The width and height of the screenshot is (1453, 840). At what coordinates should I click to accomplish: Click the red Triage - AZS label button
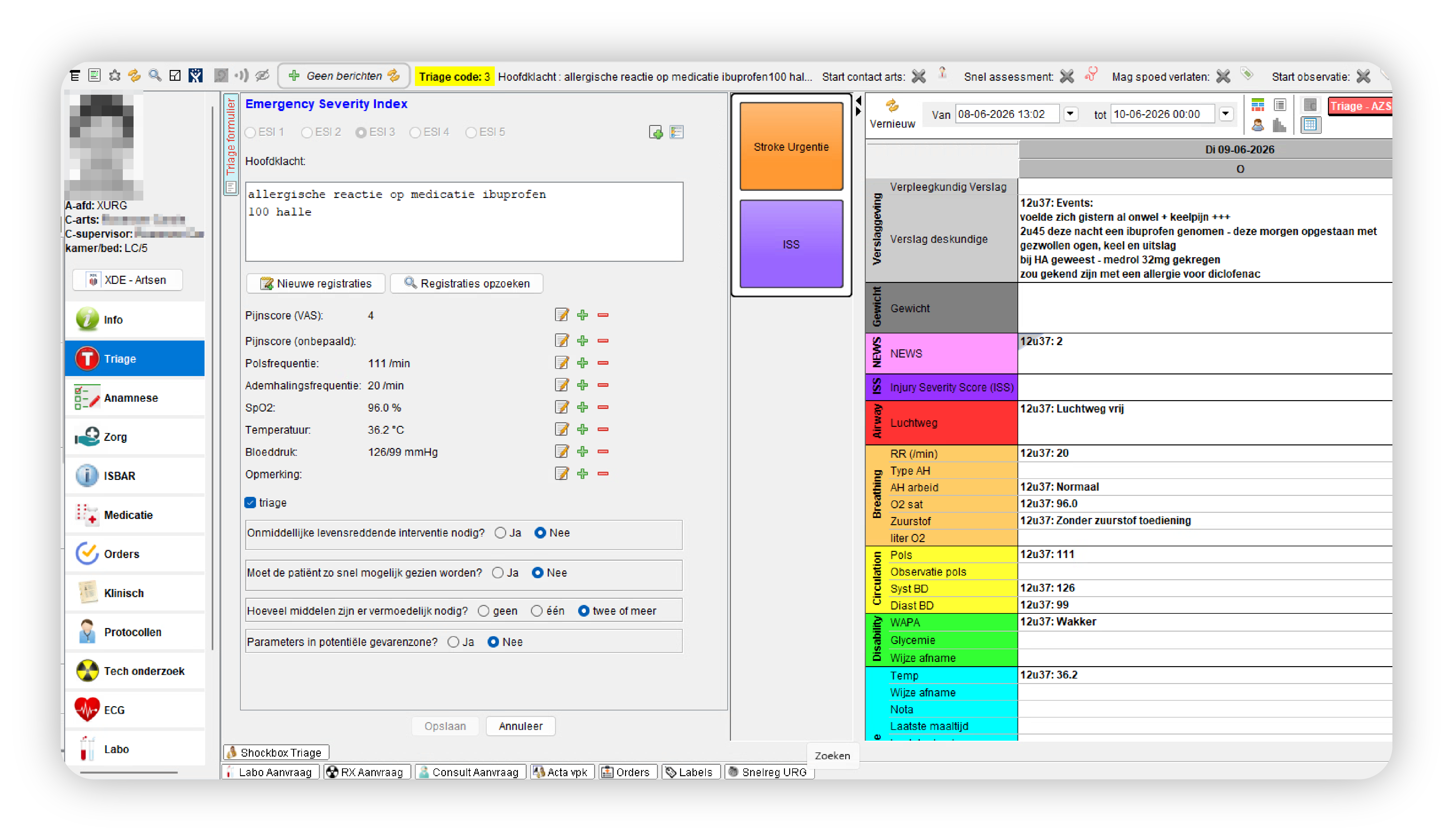click(x=1360, y=106)
